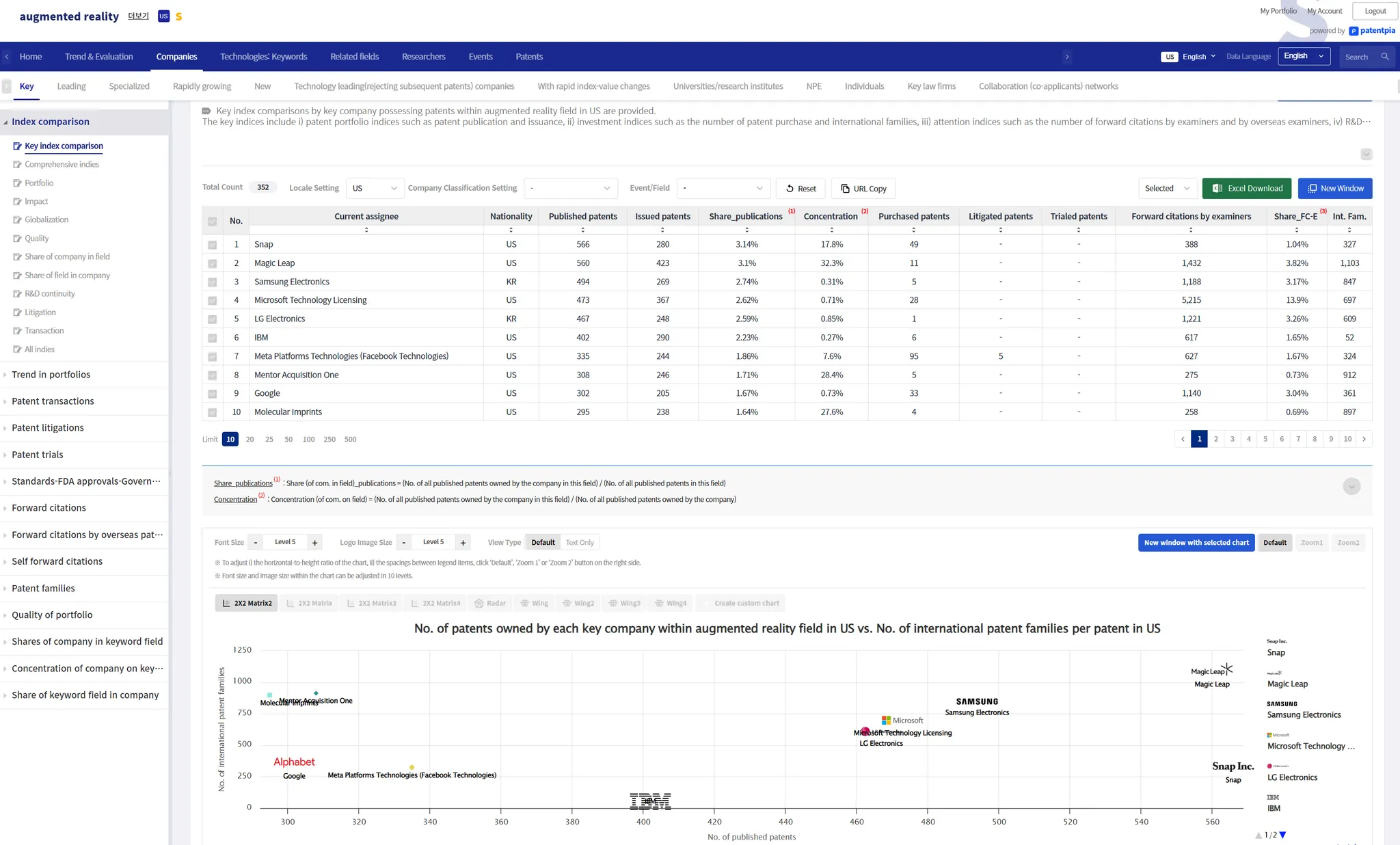Toggle the select-all header checkbox

point(213,221)
